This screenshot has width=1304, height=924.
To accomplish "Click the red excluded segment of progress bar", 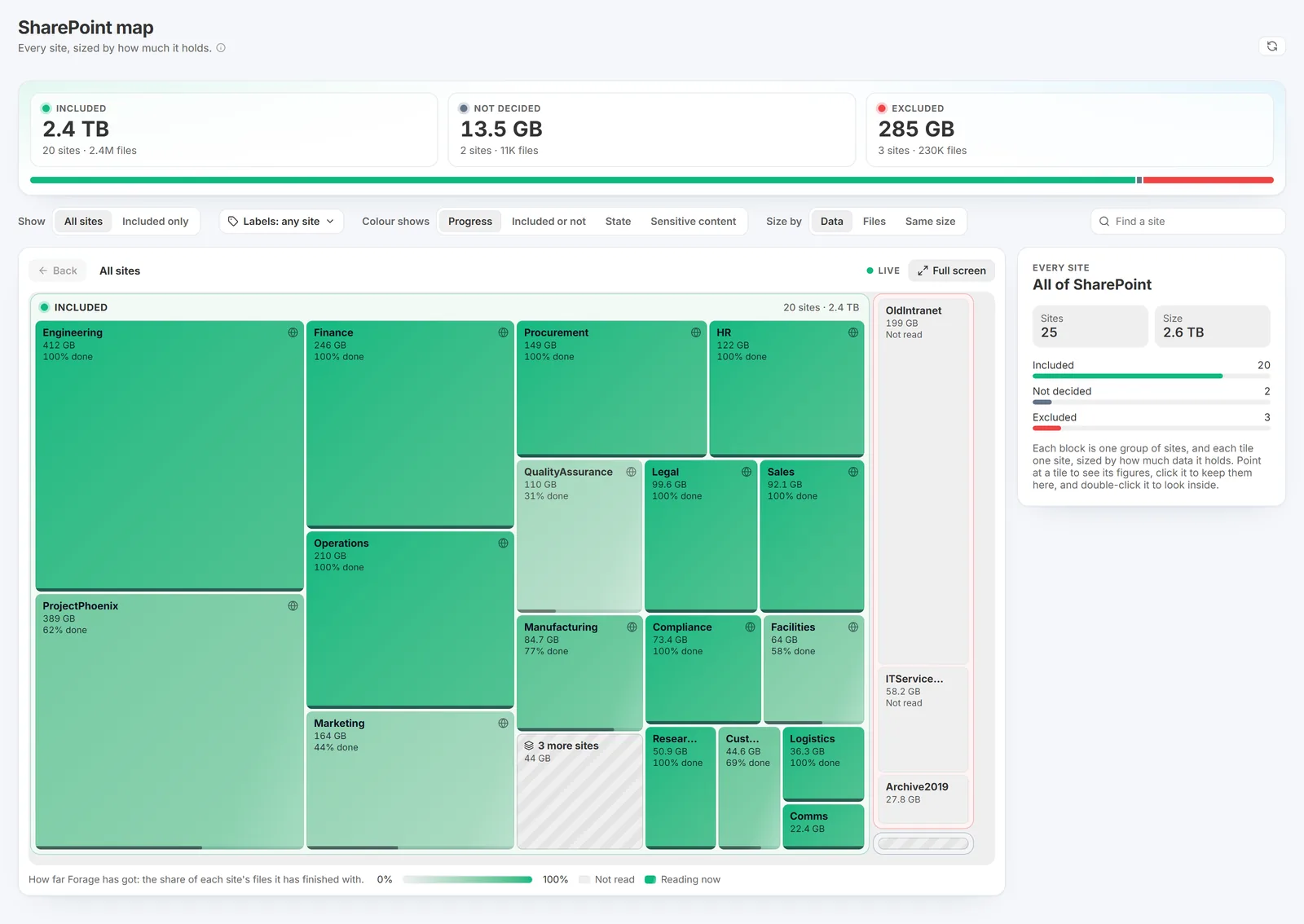I will click(1208, 180).
